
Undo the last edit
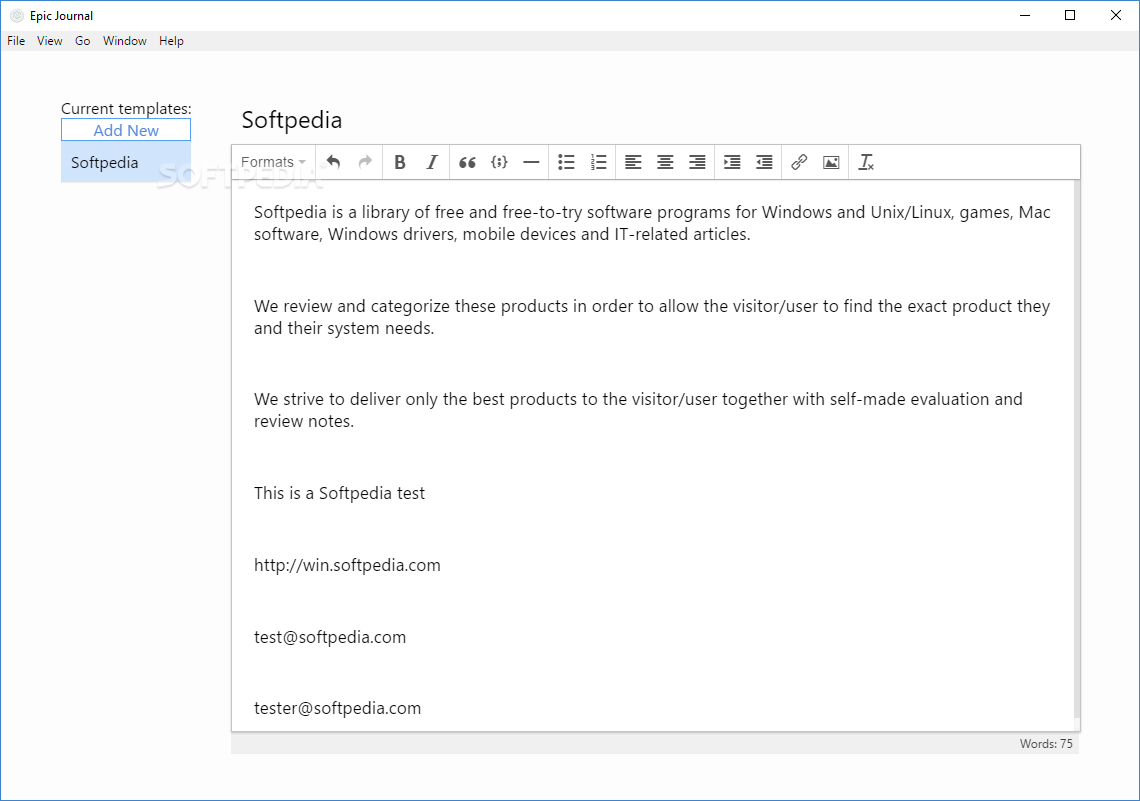tap(333, 162)
